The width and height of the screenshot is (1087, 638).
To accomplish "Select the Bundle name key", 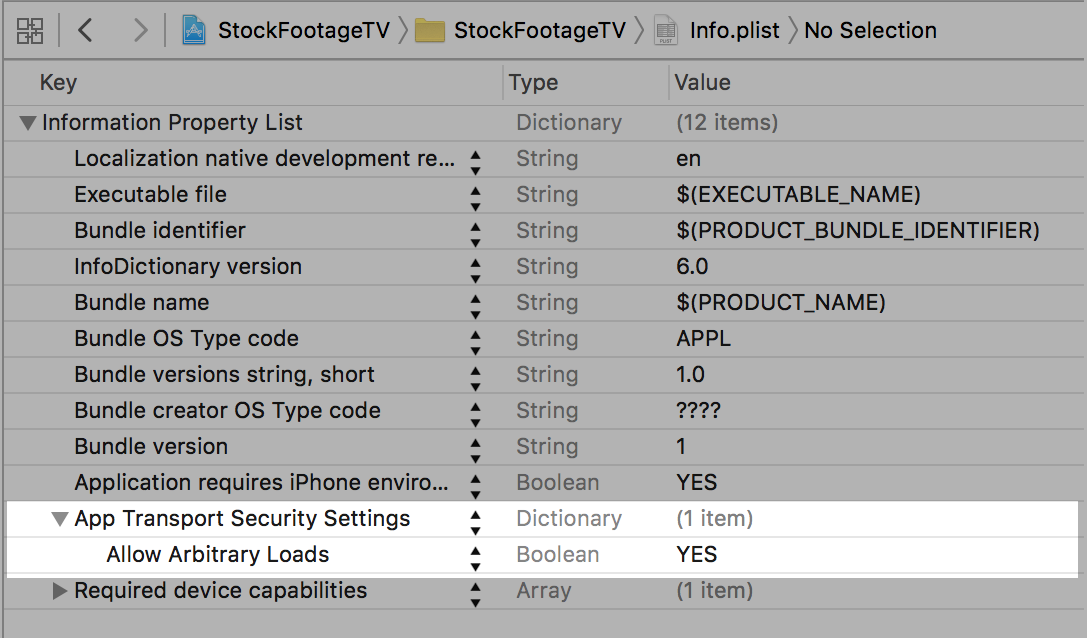I will 141,302.
